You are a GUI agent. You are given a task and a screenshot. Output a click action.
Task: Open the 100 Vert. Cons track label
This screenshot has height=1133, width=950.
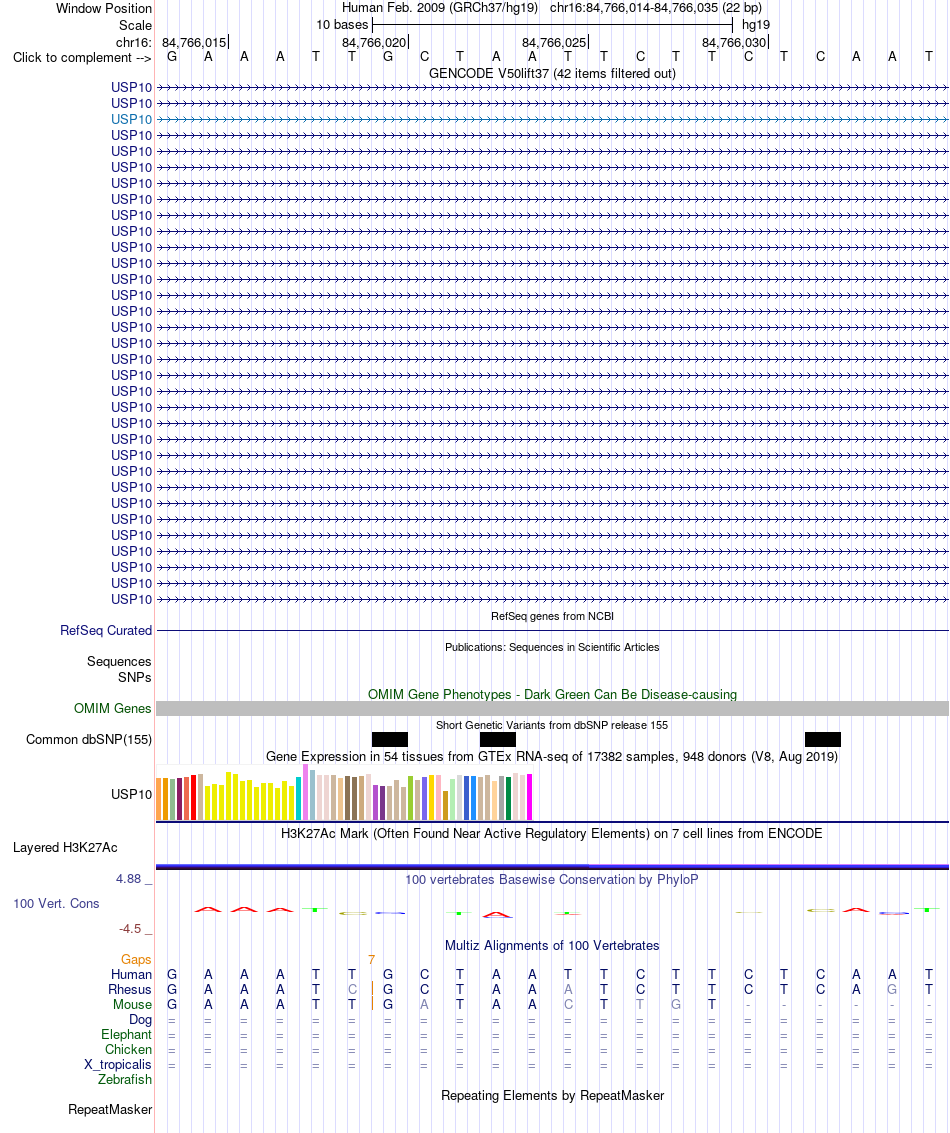[56, 903]
